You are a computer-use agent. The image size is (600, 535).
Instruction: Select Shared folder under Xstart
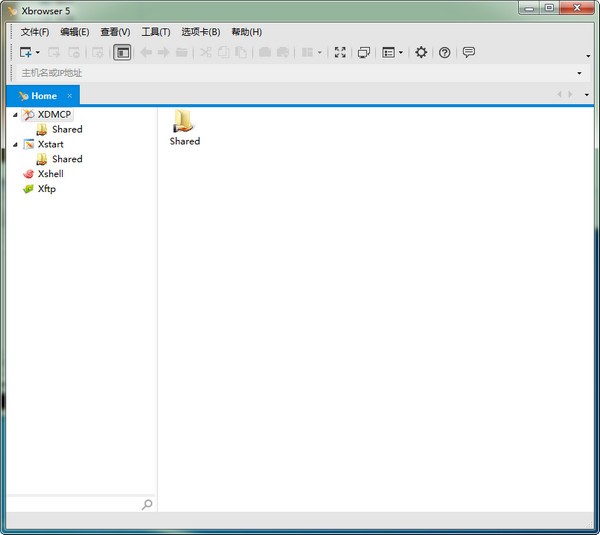pos(60,159)
